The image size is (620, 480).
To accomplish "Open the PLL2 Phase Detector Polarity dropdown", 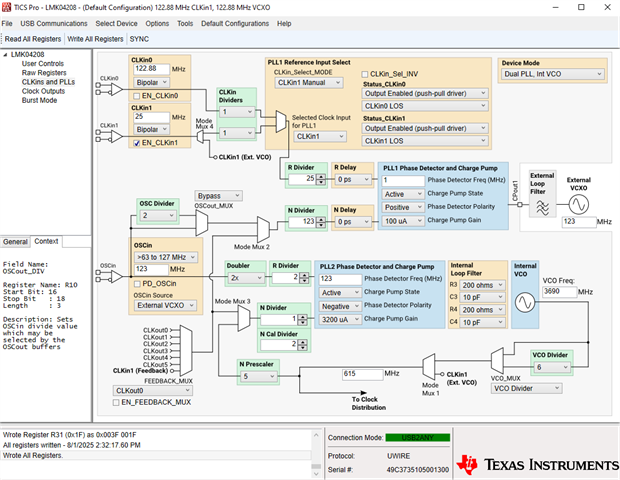I will coord(340,306).
